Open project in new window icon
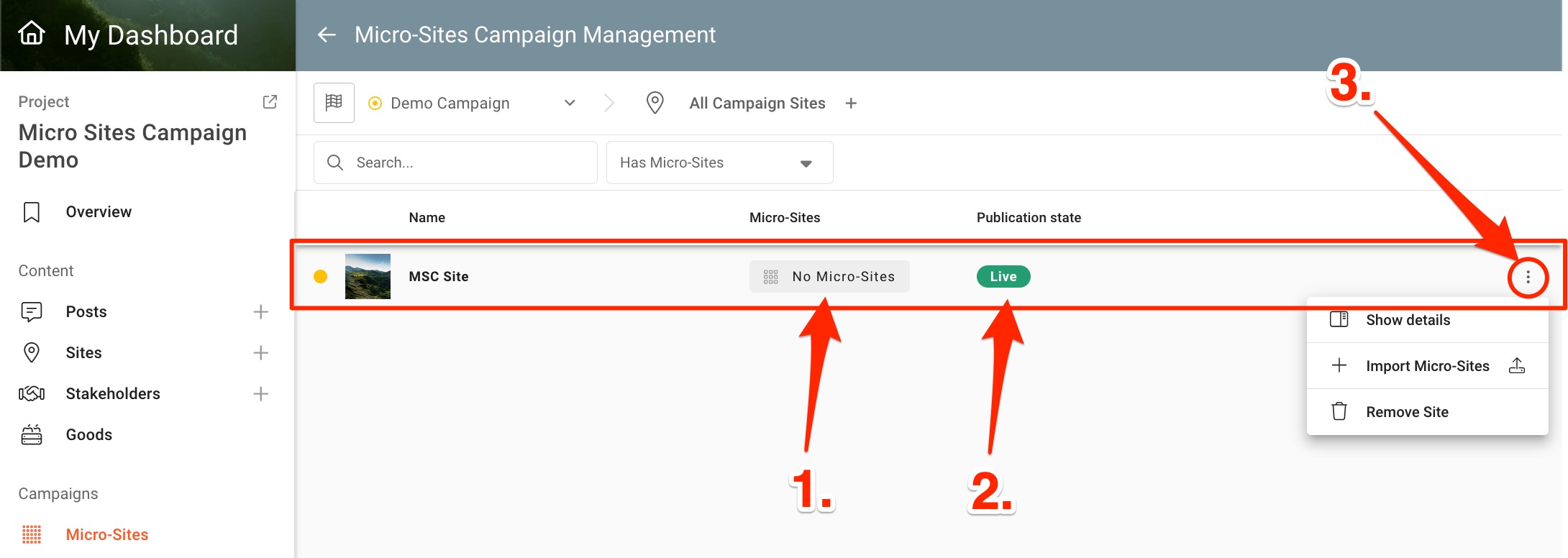The image size is (1568, 558). pyautogui.click(x=270, y=102)
